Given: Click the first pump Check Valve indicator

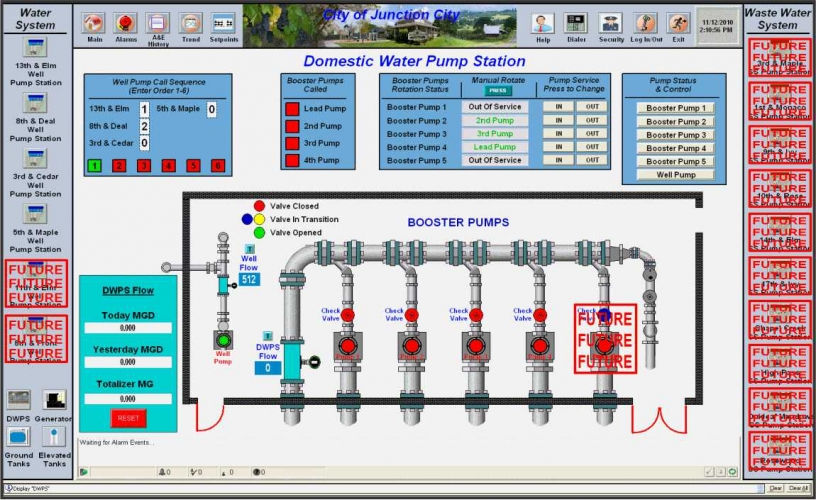Looking at the screenshot, I should [x=348, y=315].
